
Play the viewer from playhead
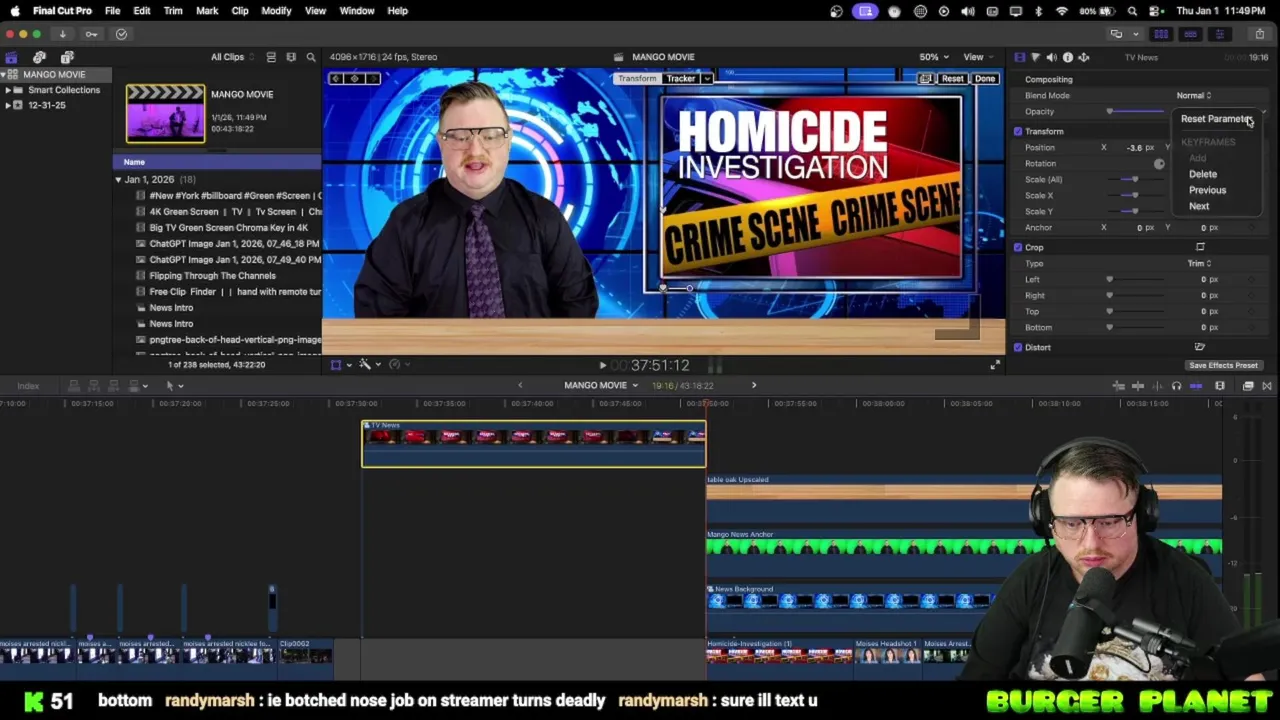click(x=602, y=366)
